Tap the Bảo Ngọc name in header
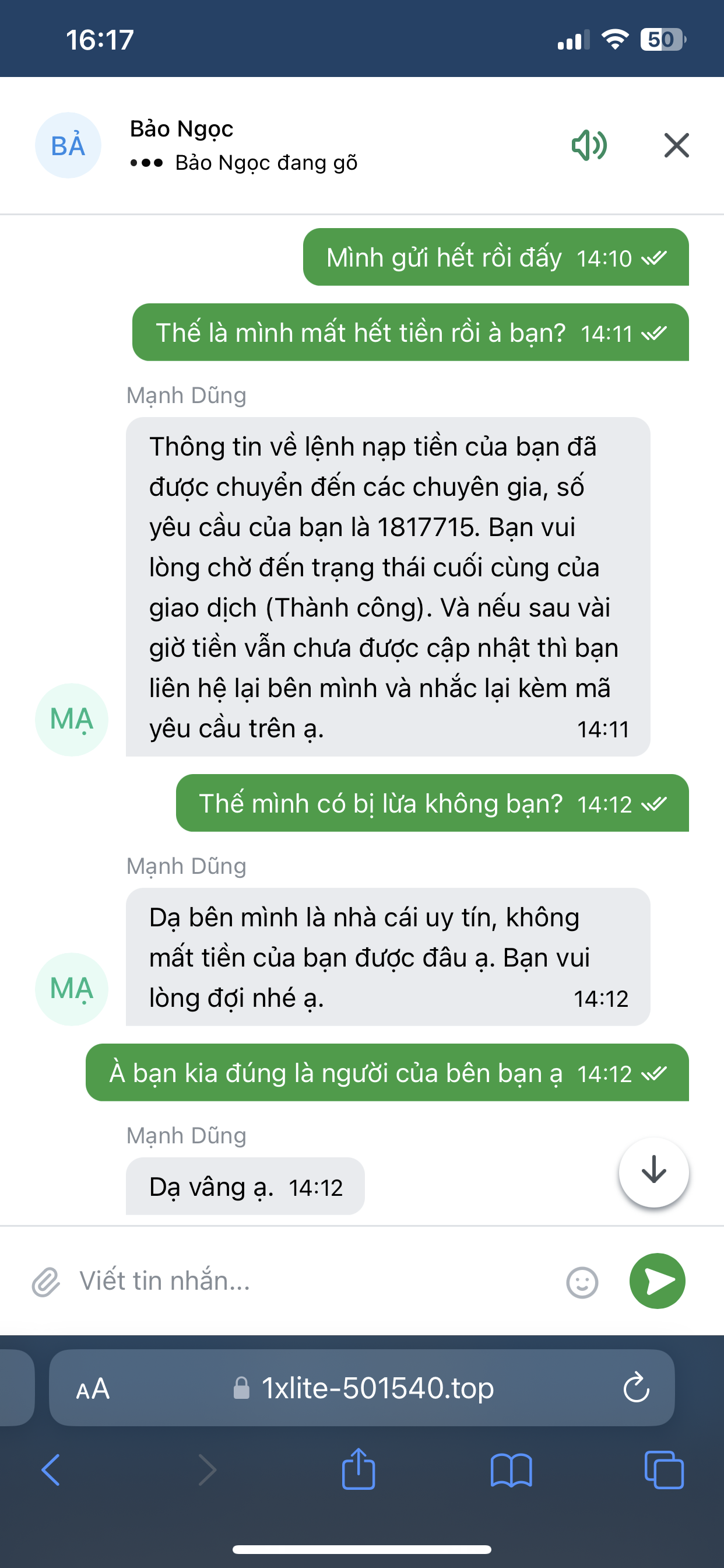The image size is (724, 1568). tap(181, 129)
